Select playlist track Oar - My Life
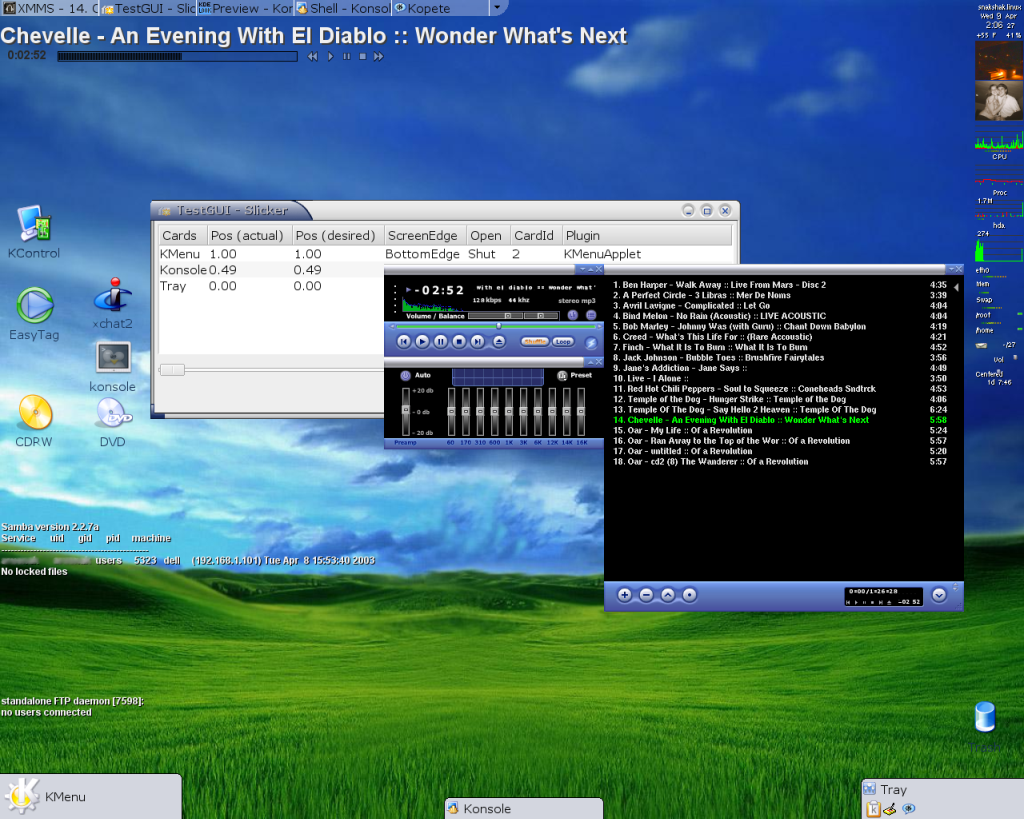 pyautogui.click(x=780, y=430)
